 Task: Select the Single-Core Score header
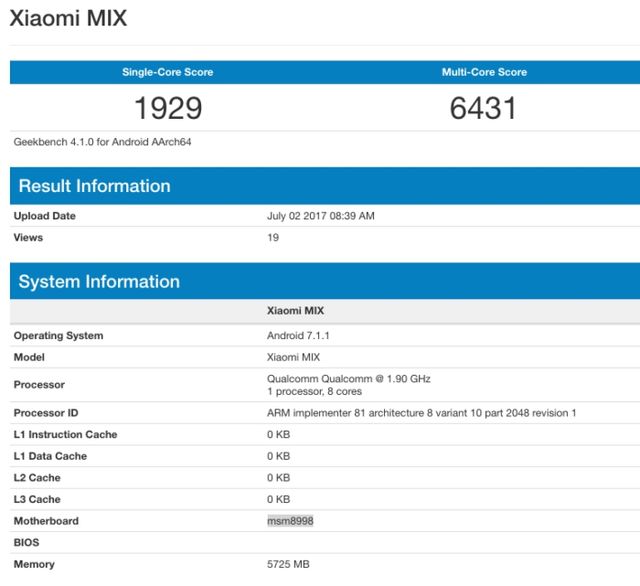167,72
